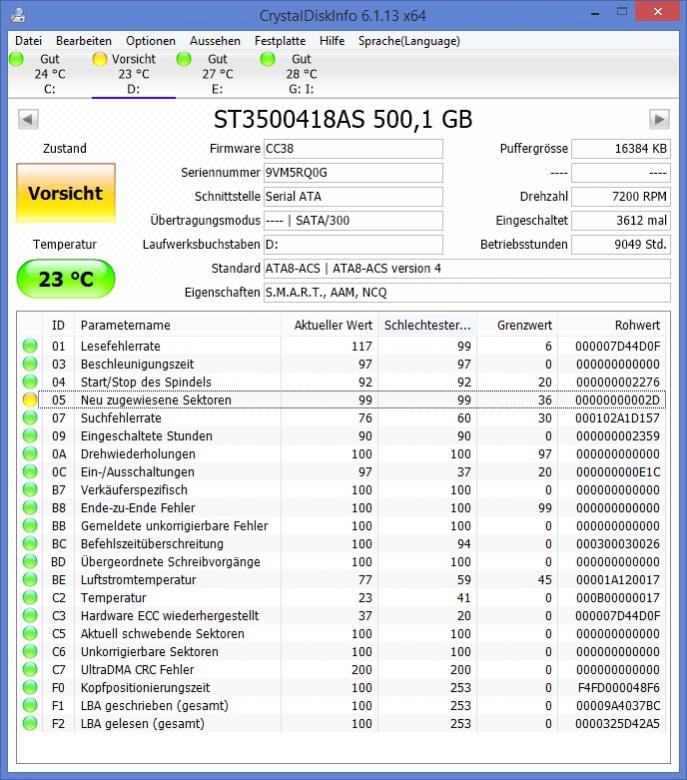687x780 pixels.
Task: Click the disk model title ST3500418AS 500,1 GB
Action: [343, 119]
